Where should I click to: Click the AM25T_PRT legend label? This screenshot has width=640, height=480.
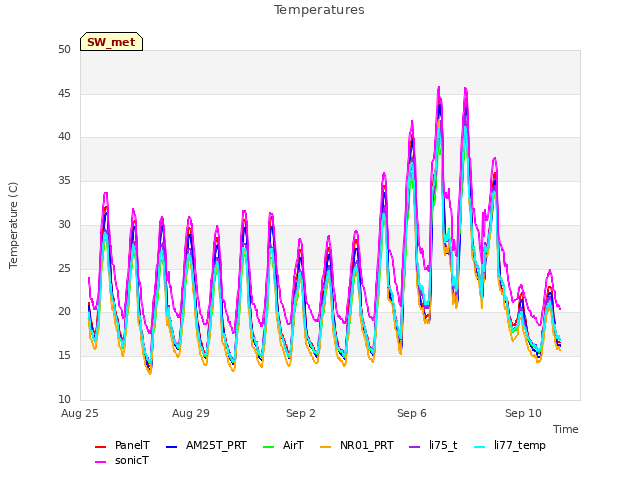(216, 445)
